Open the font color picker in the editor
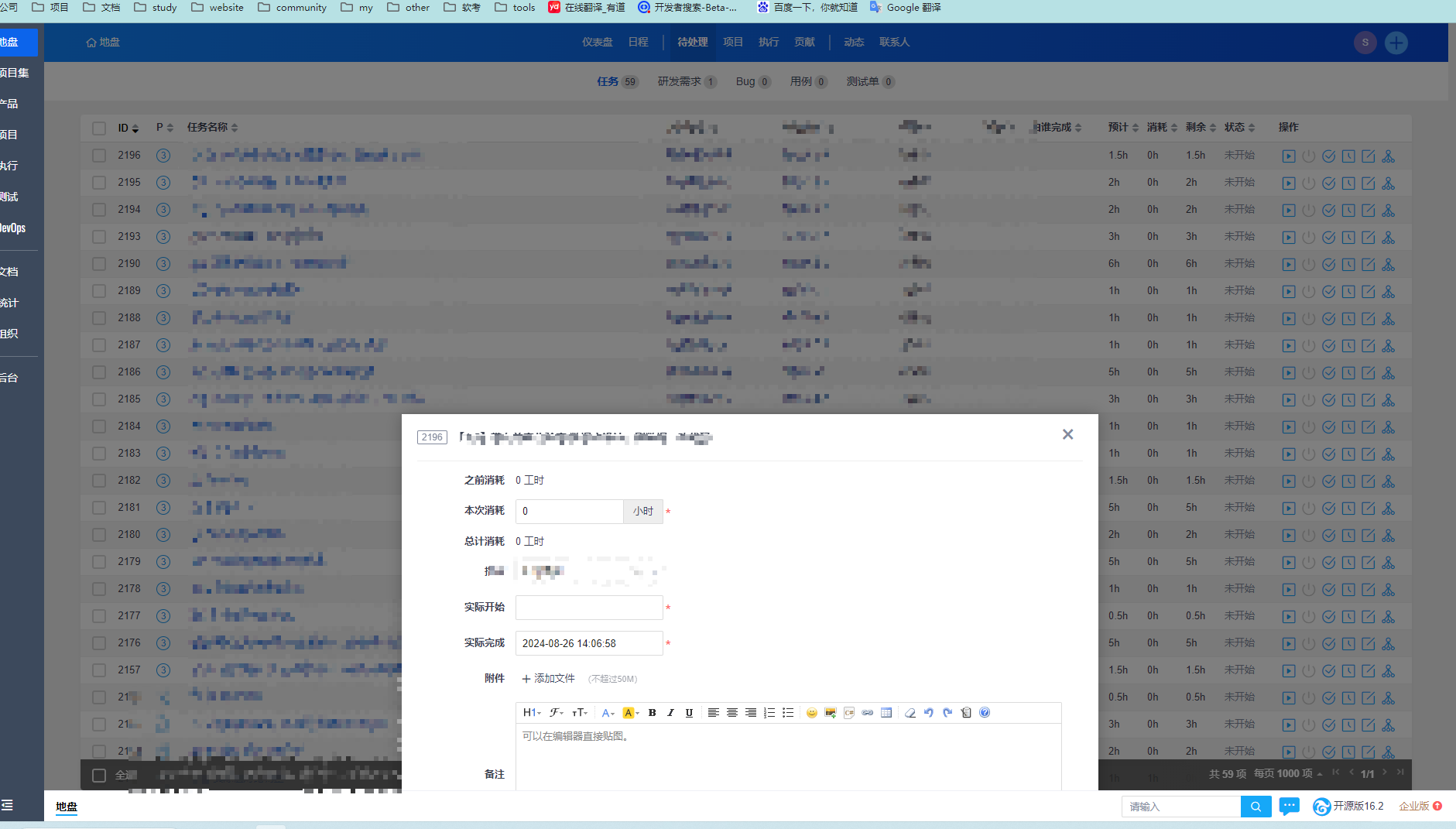This screenshot has width=1456, height=829. [608, 713]
